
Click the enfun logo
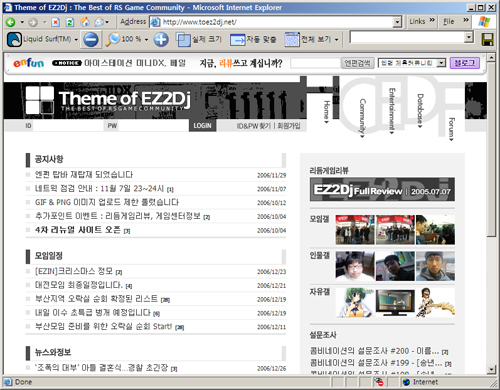click(29, 63)
